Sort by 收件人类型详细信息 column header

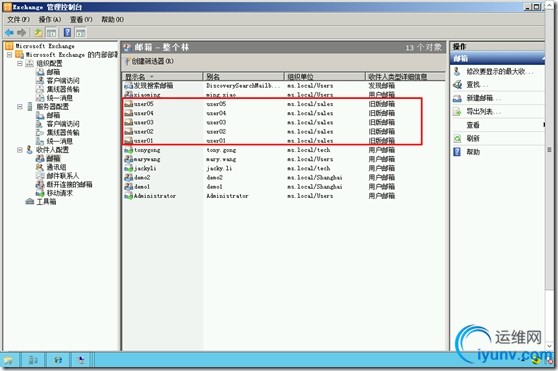point(405,76)
